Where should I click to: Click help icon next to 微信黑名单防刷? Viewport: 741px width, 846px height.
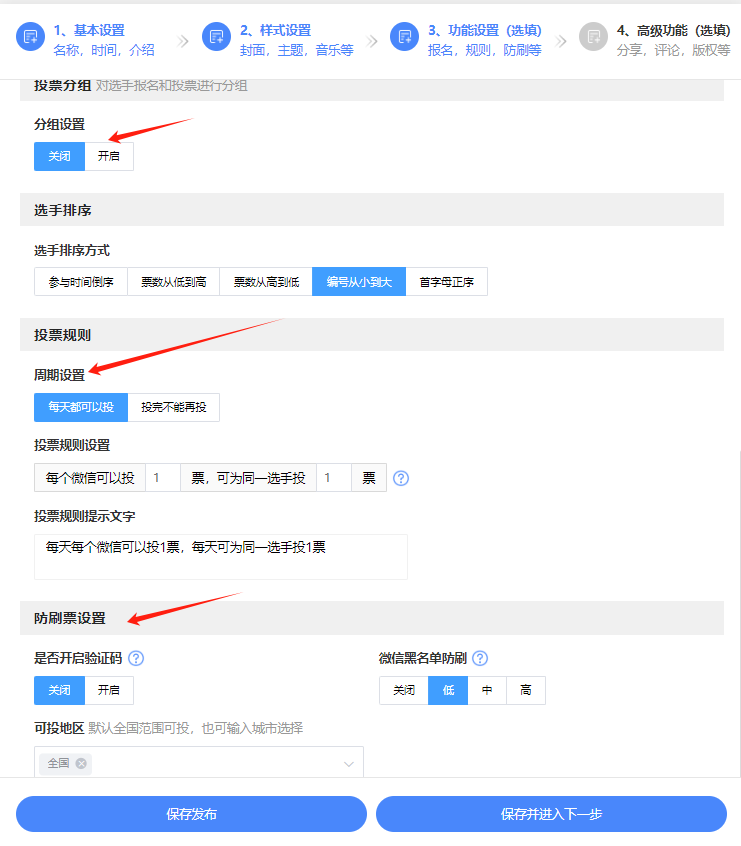pos(480,658)
